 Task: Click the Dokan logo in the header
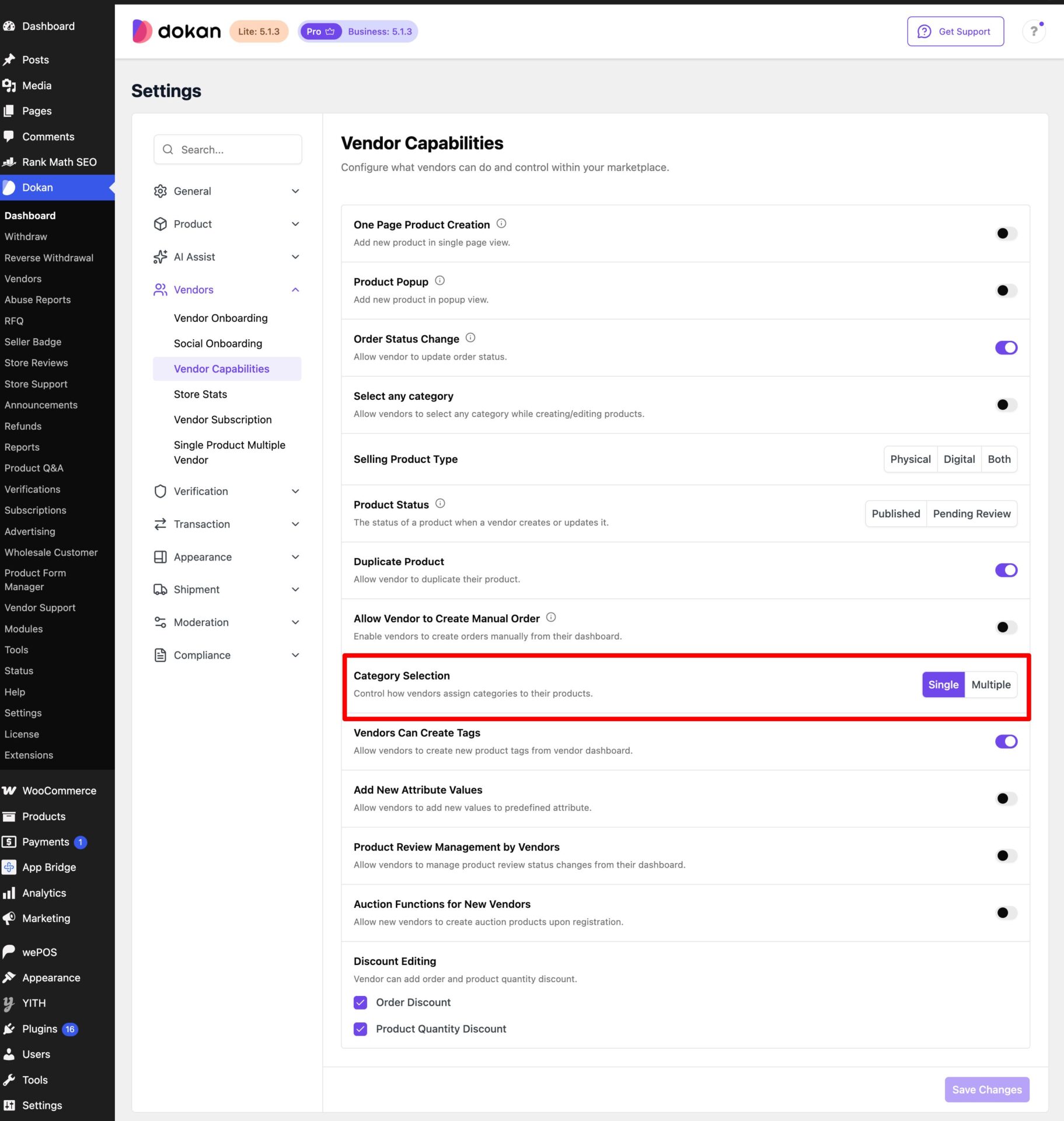pyautogui.click(x=176, y=32)
